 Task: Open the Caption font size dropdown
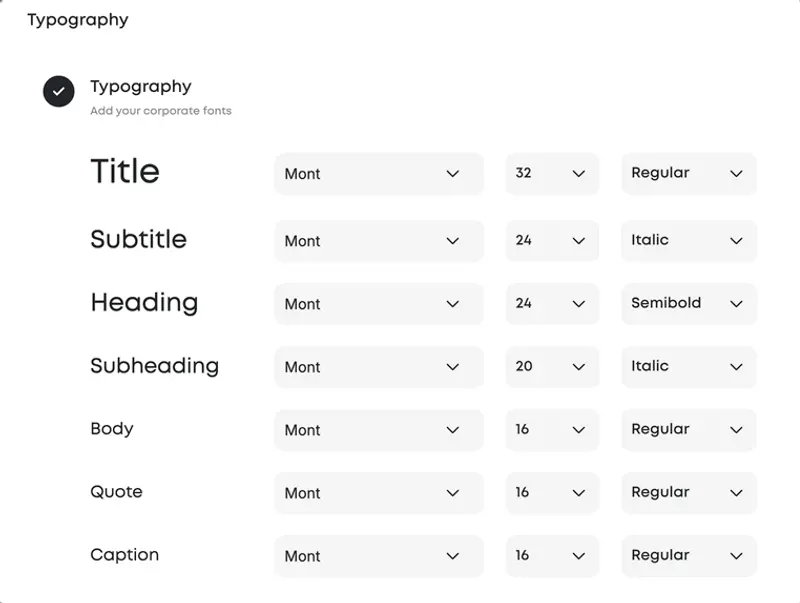(x=552, y=556)
